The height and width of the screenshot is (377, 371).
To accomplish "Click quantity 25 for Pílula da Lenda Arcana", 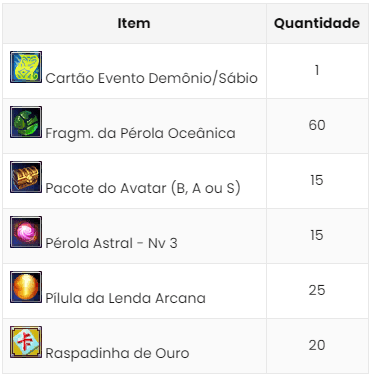I will (x=317, y=290).
